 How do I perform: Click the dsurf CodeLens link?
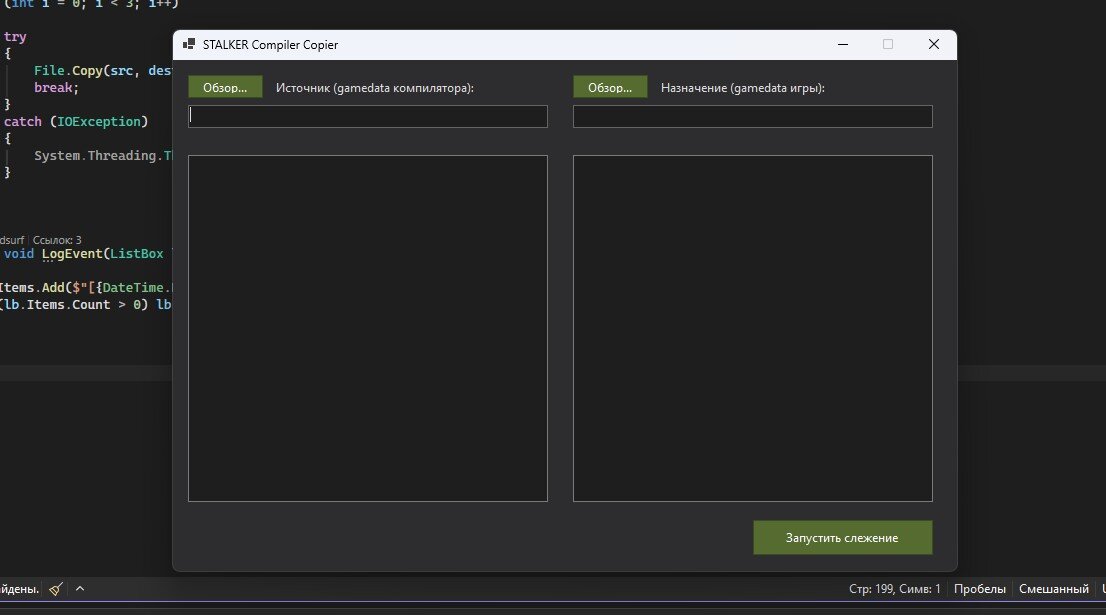coord(12,240)
